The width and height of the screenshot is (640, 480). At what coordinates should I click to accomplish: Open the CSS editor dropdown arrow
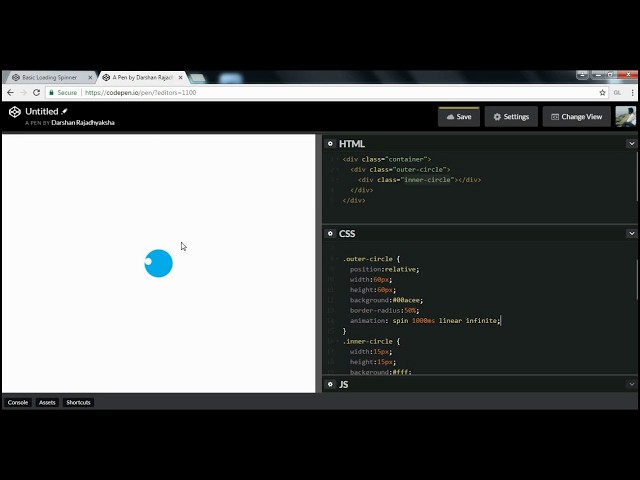(x=631, y=233)
